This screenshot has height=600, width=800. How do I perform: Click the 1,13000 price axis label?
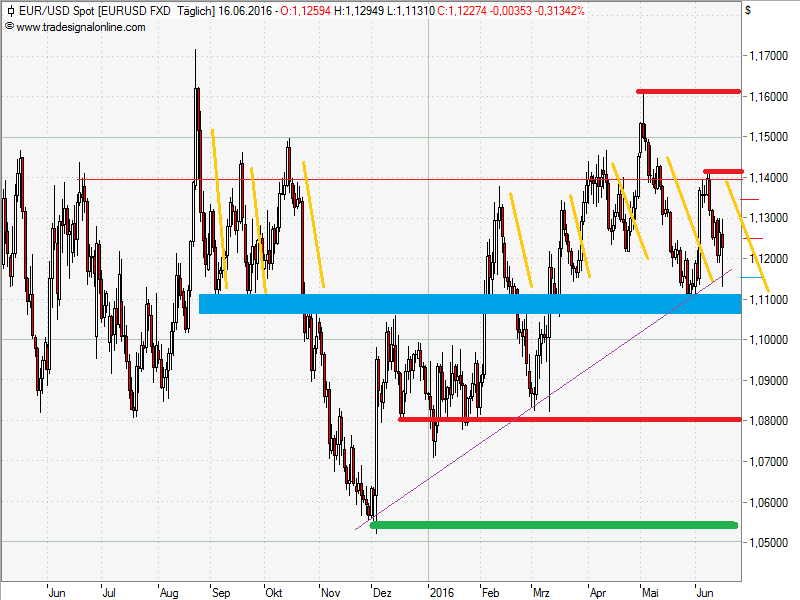768,218
